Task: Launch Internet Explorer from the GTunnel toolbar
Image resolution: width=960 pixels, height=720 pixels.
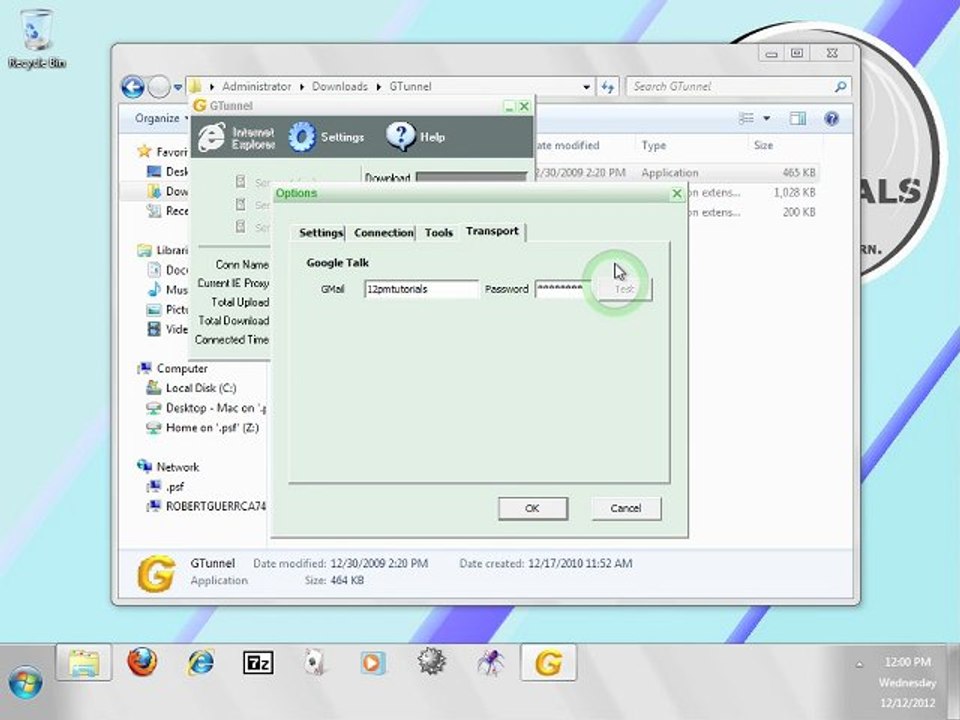Action: (x=211, y=137)
